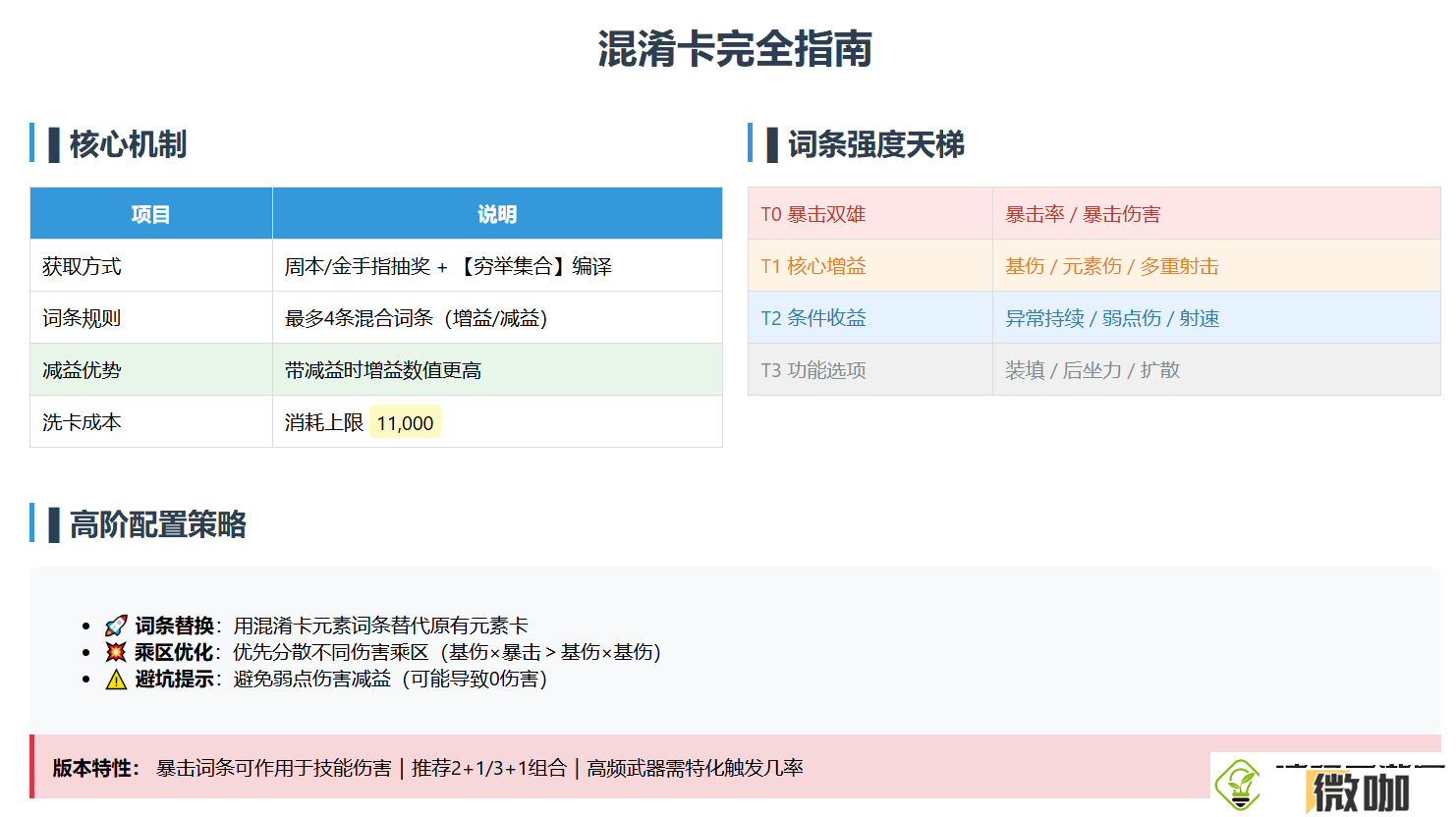Click the 避免弱点伤害减益 sentence
1456x817 pixels.
[390, 679]
